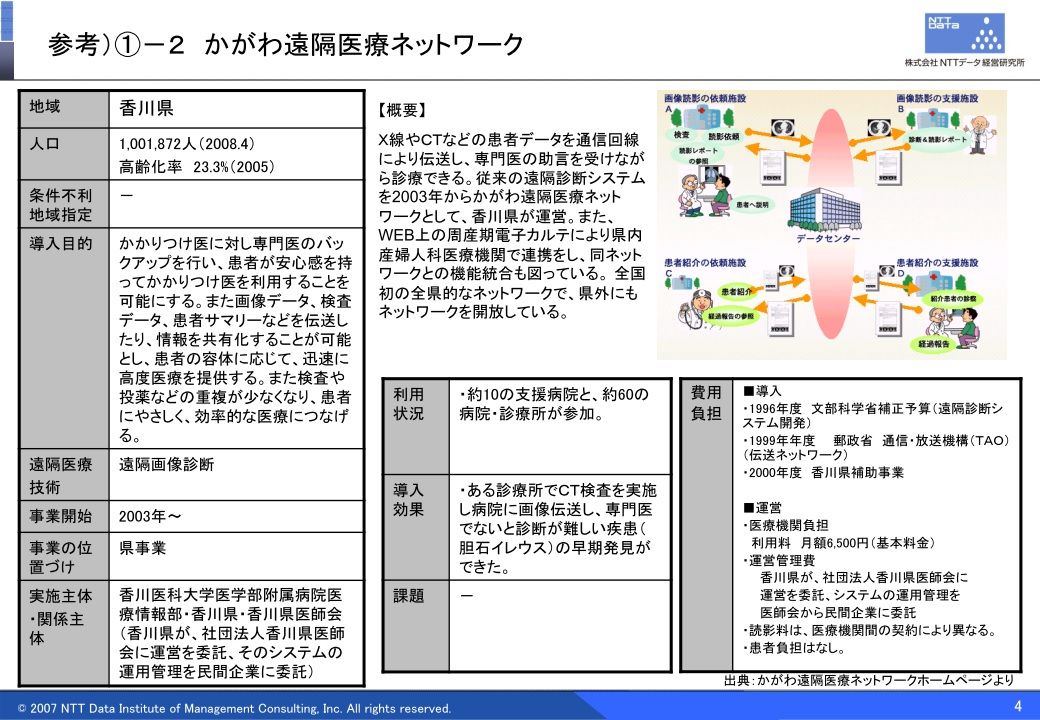Select the 2003年～ cell

tap(237, 516)
